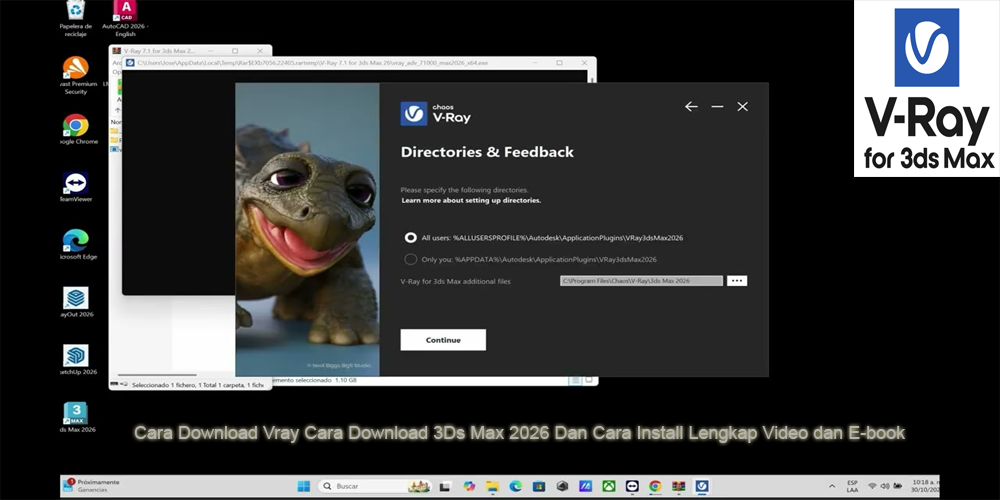Open ESP LAA language switcher
The image size is (1000, 500).
[852, 486]
